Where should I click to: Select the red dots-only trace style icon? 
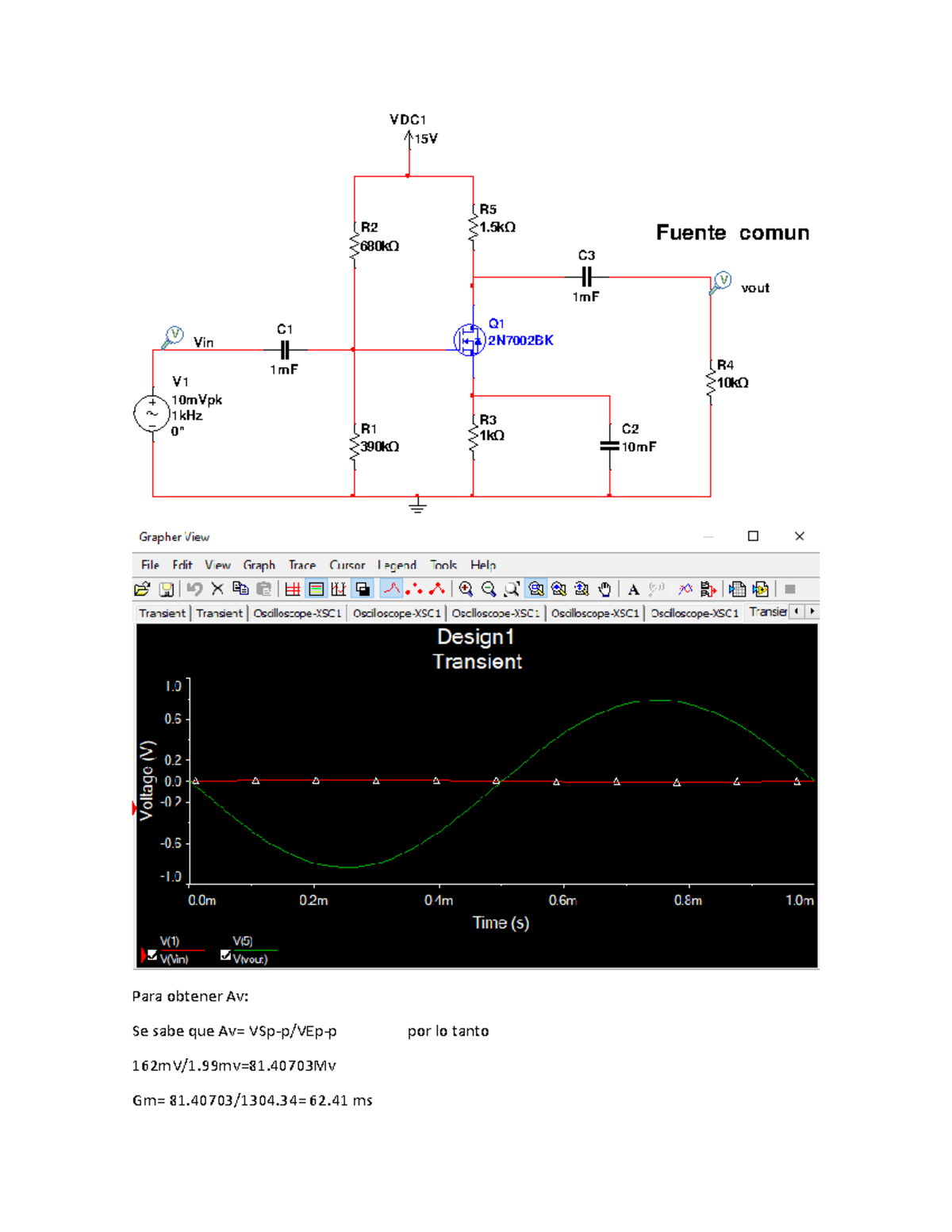click(x=413, y=589)
